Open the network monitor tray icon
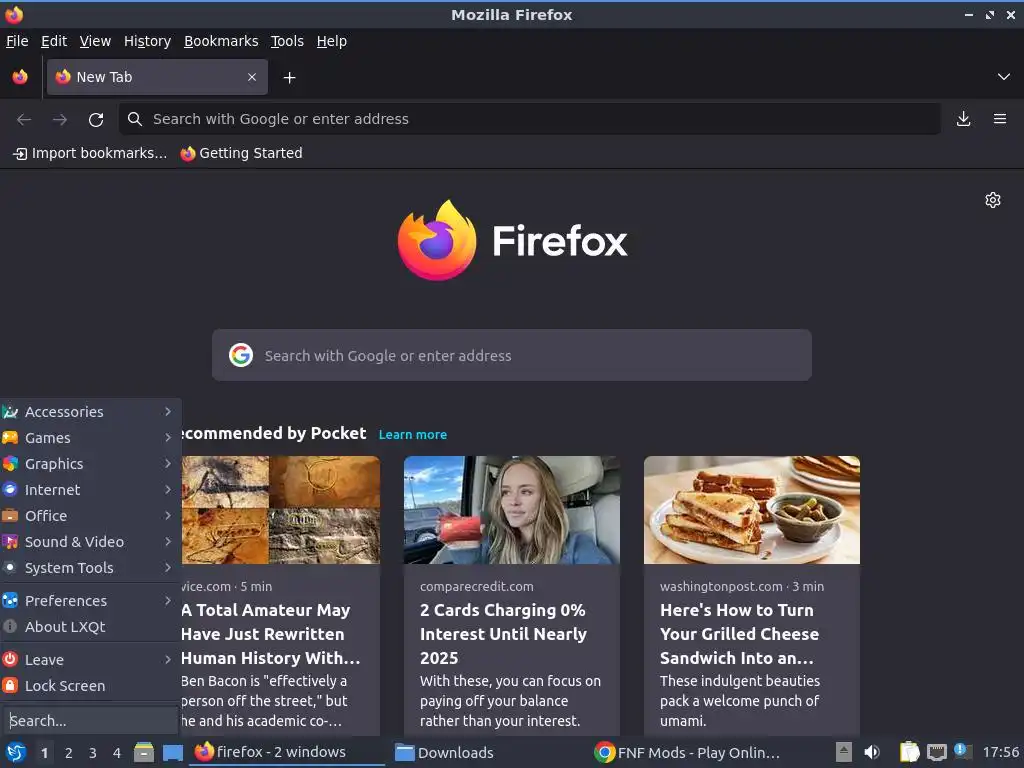 936,752
